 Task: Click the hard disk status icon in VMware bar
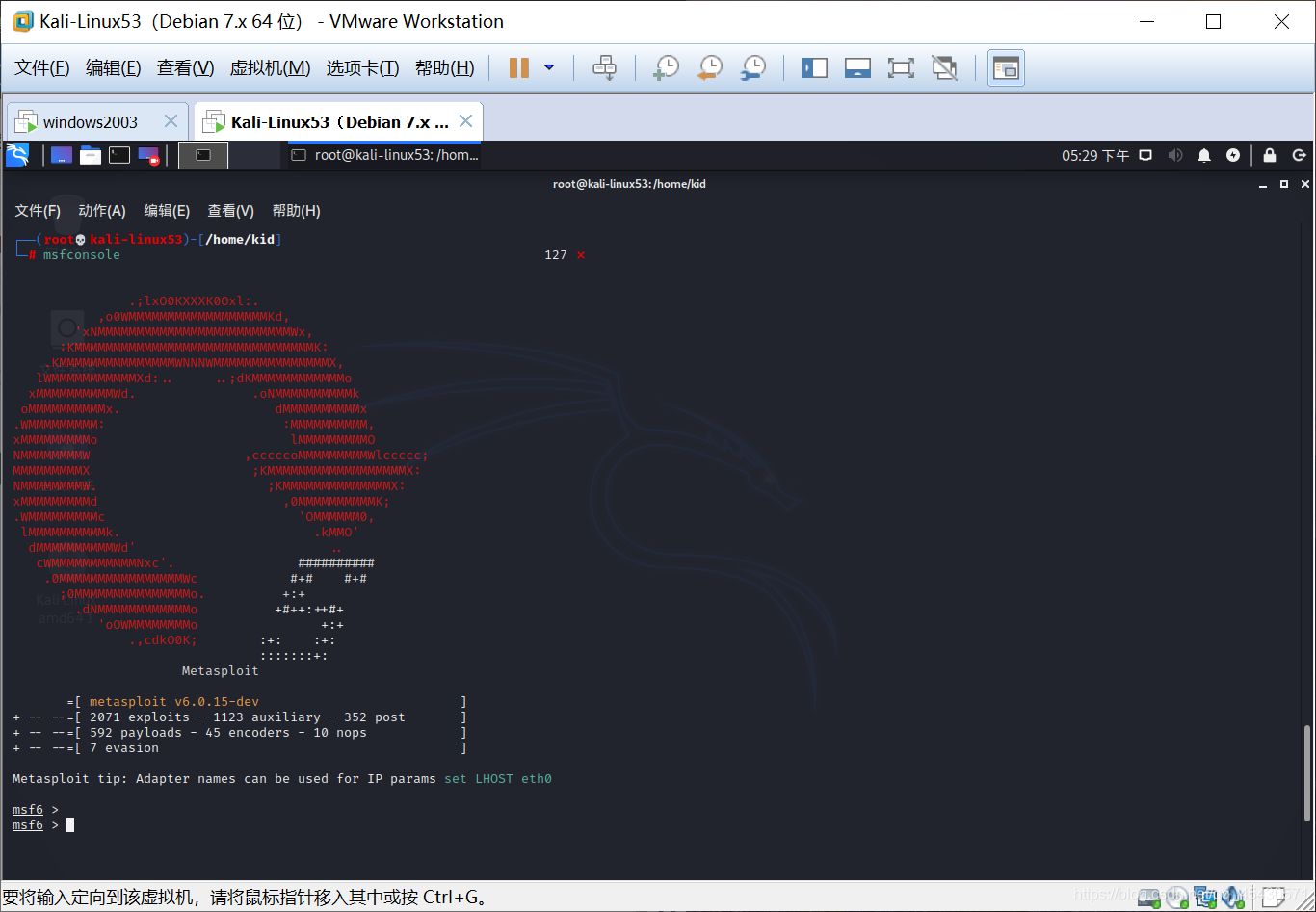tap(1149, 898)
